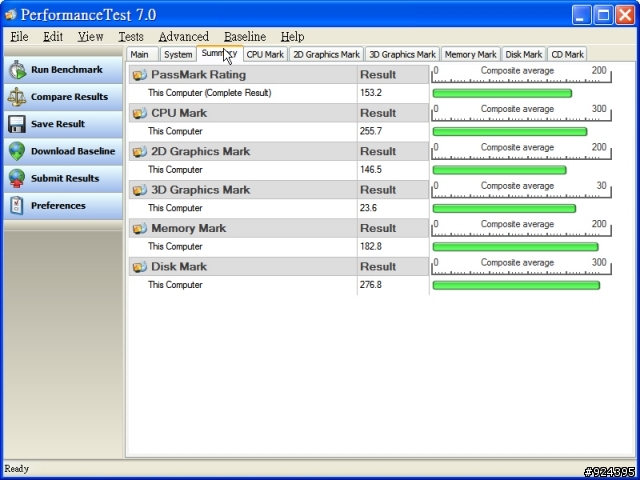The width and height of the screenshot is (640, 480).
Task: Open the Help menu
Action: tap(292, 37)
